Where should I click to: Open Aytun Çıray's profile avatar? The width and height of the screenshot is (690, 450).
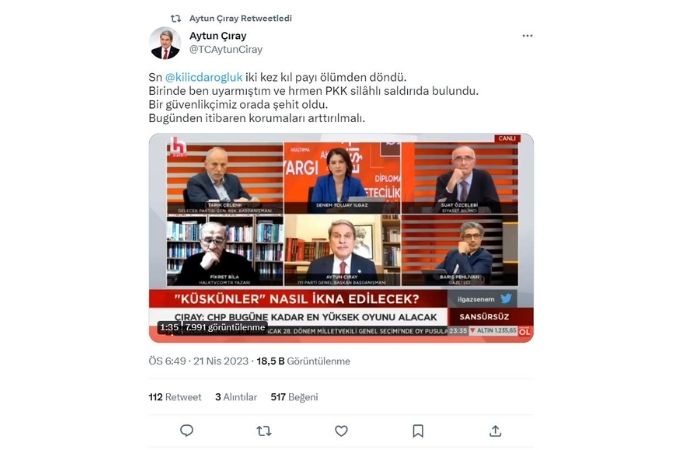pos(165,43)
